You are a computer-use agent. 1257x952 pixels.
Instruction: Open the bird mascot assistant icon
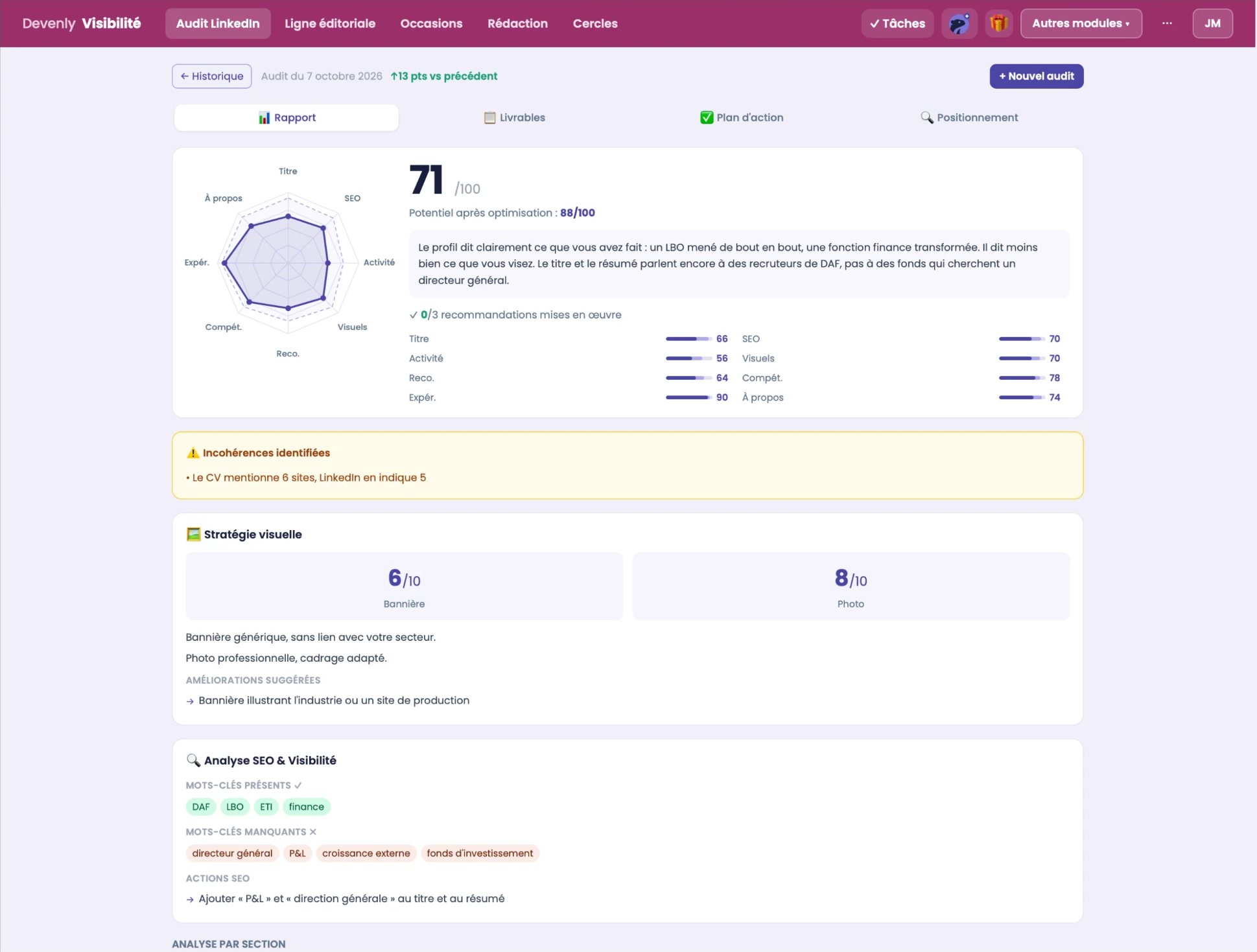[959, 24]
